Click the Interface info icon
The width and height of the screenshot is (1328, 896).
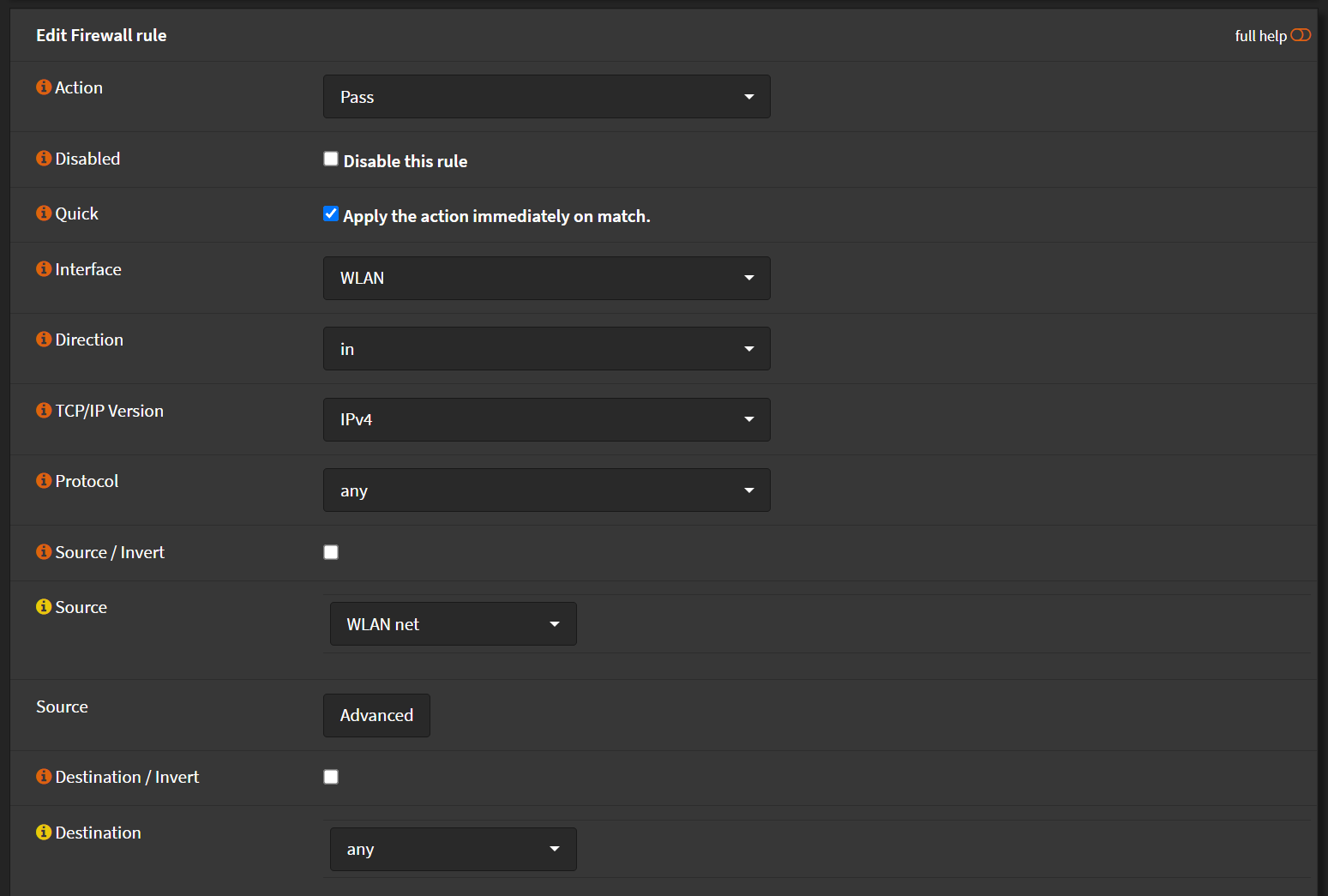(x=44, y=269)
